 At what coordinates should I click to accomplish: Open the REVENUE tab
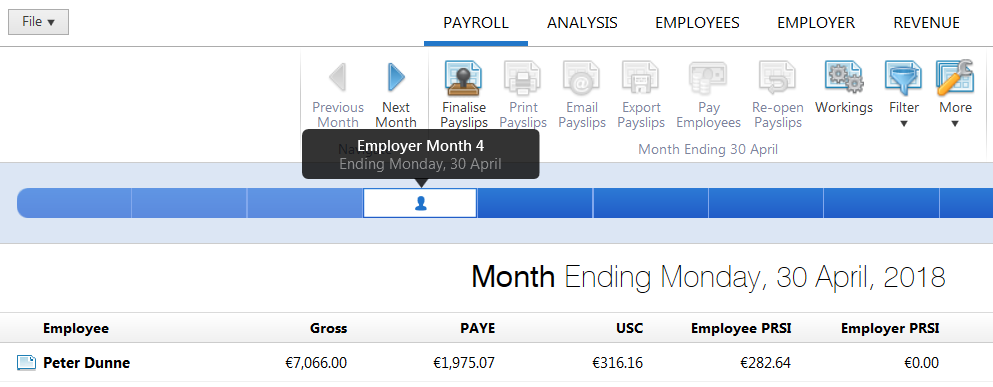point(927,23)
